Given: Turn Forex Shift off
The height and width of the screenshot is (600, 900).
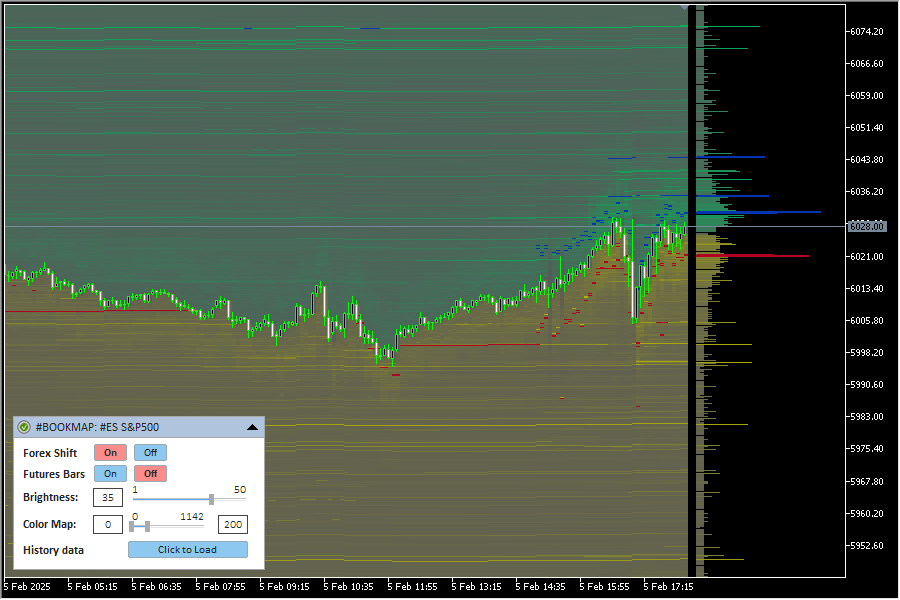Looking at the screenshot, I should [150, 453].
